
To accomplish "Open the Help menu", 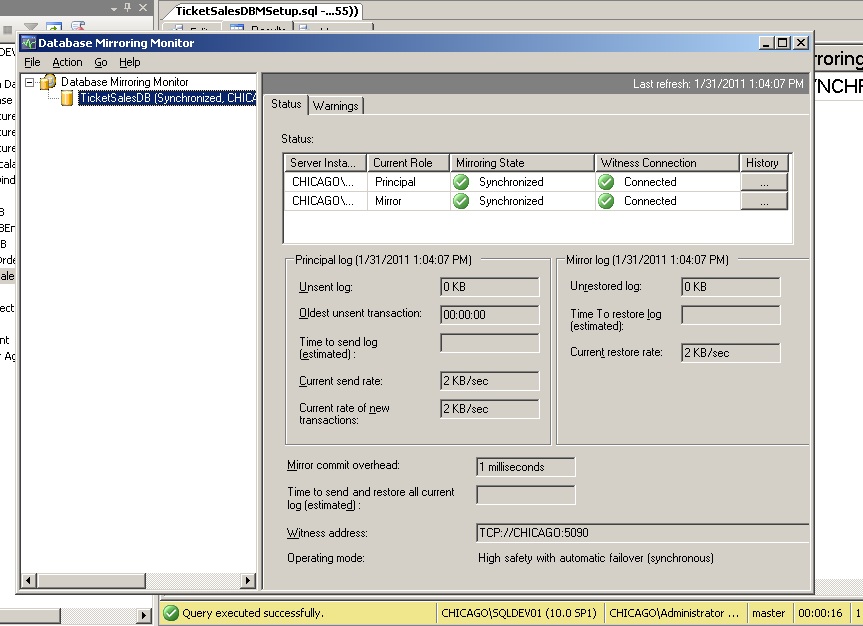I will tap(130, 62).
